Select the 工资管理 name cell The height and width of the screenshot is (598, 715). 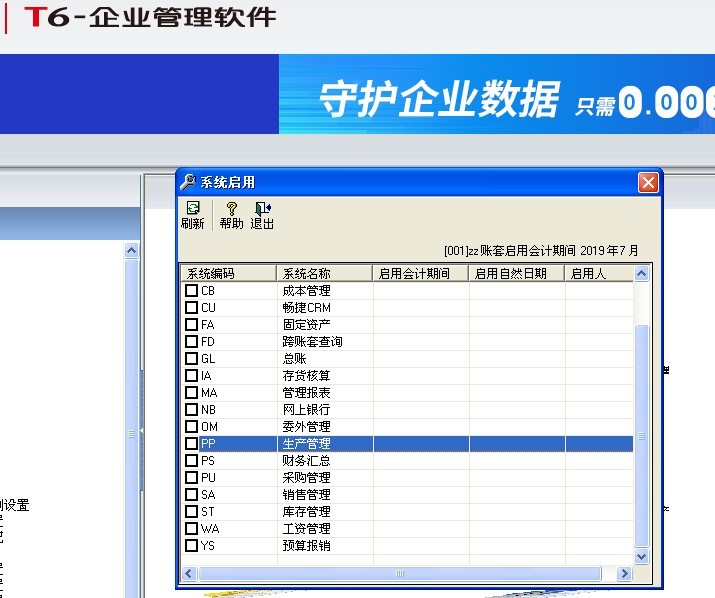click(325, 529)
